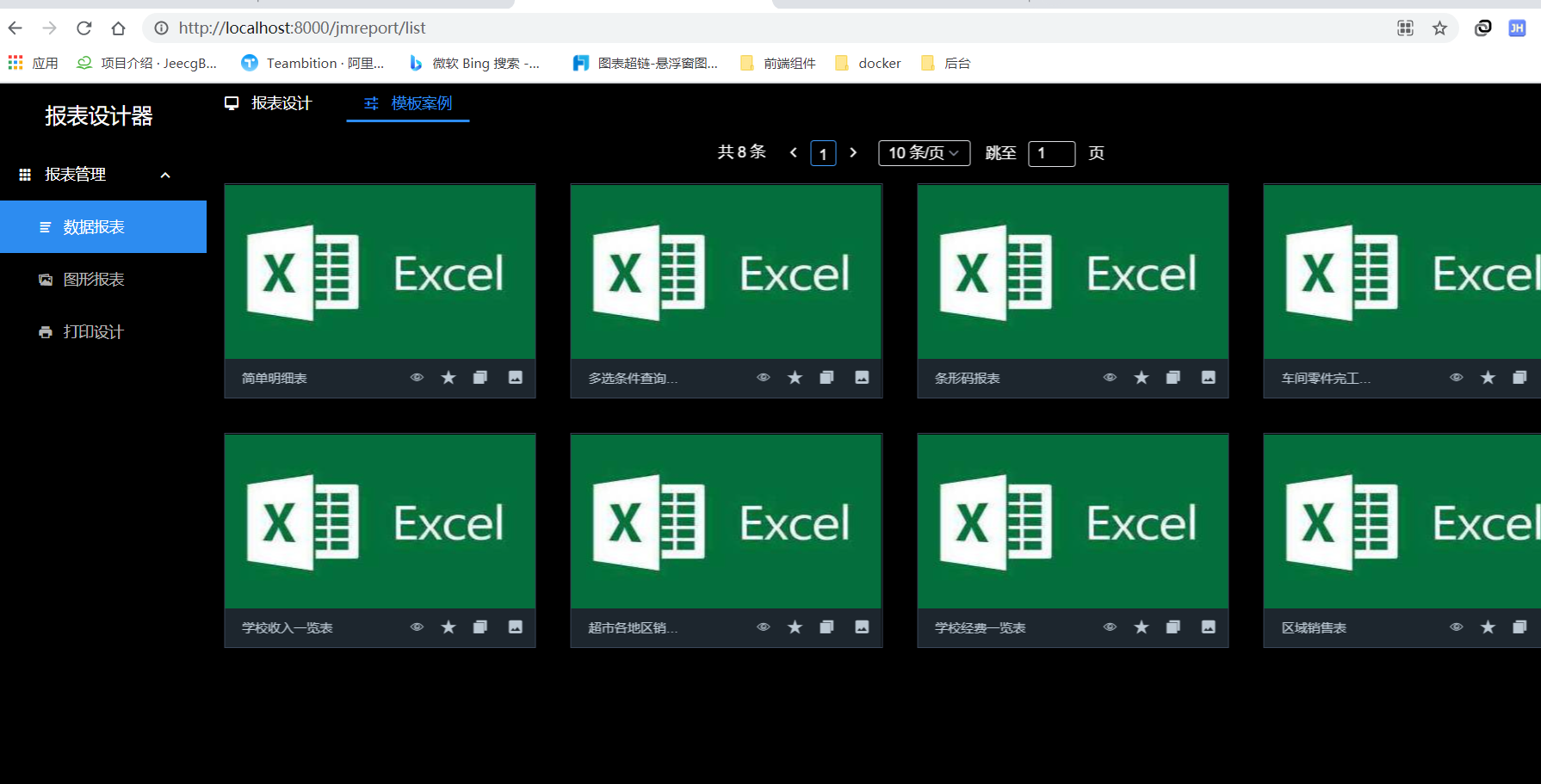
Task: Preview the 学校经费一览表 template eye icon
Action: click(1110, 627)
